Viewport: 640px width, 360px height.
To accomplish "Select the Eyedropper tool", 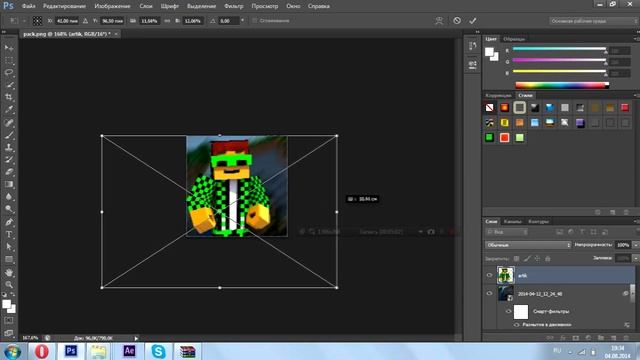I will pos(9,109).
